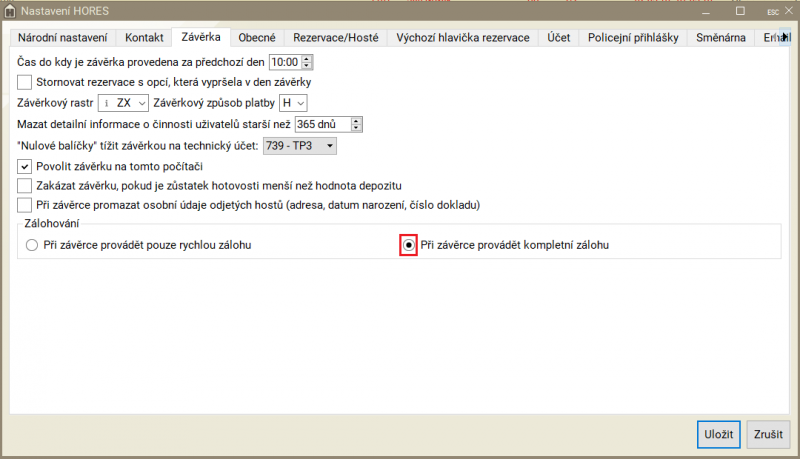Maximize the Nastavení HORES window
The width and height of the screenshot is (800, 459).
pyautogui.click(x=740, y=11)
